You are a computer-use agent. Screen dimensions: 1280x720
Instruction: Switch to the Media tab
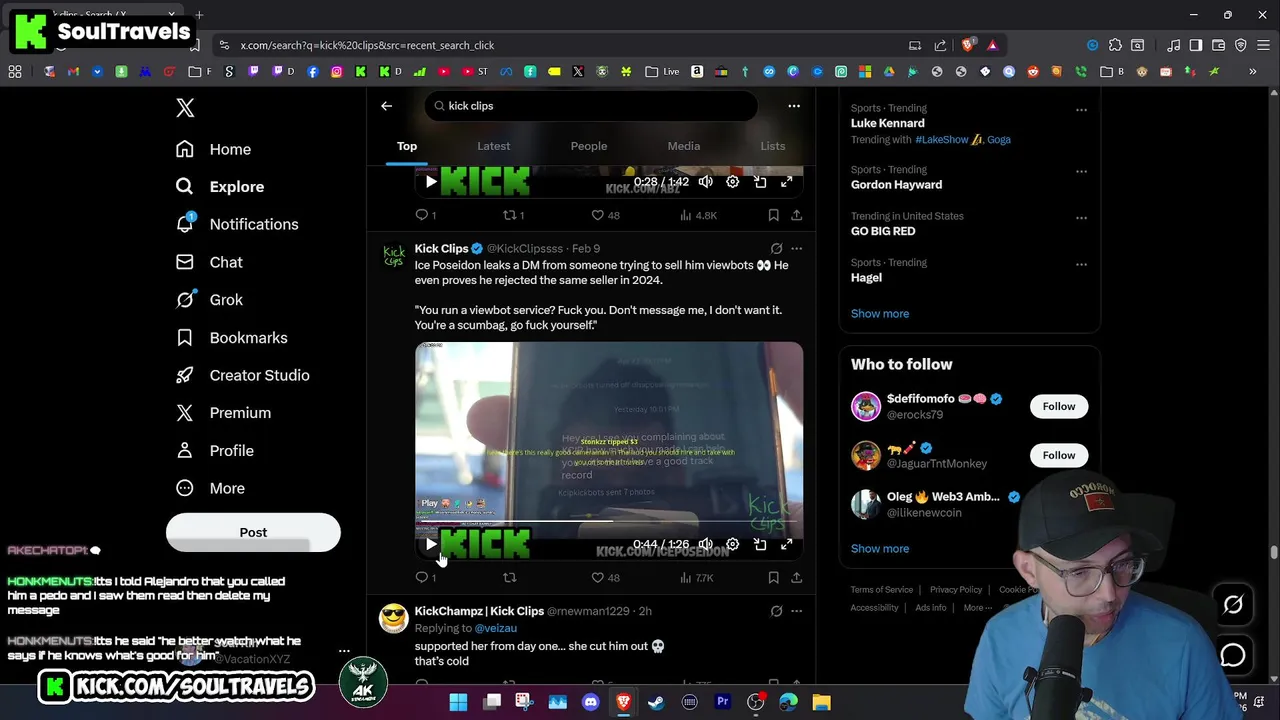(x=684, y=146)
